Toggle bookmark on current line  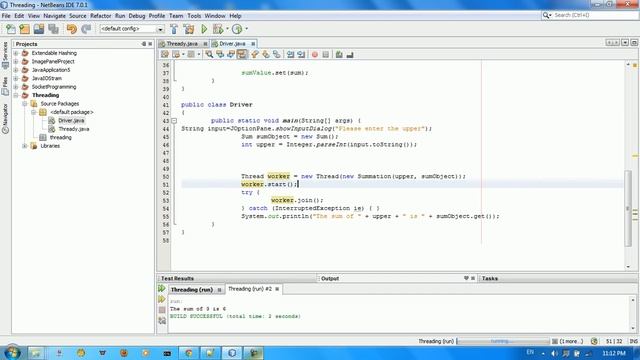pyautogui.click(x=277, y=54)
